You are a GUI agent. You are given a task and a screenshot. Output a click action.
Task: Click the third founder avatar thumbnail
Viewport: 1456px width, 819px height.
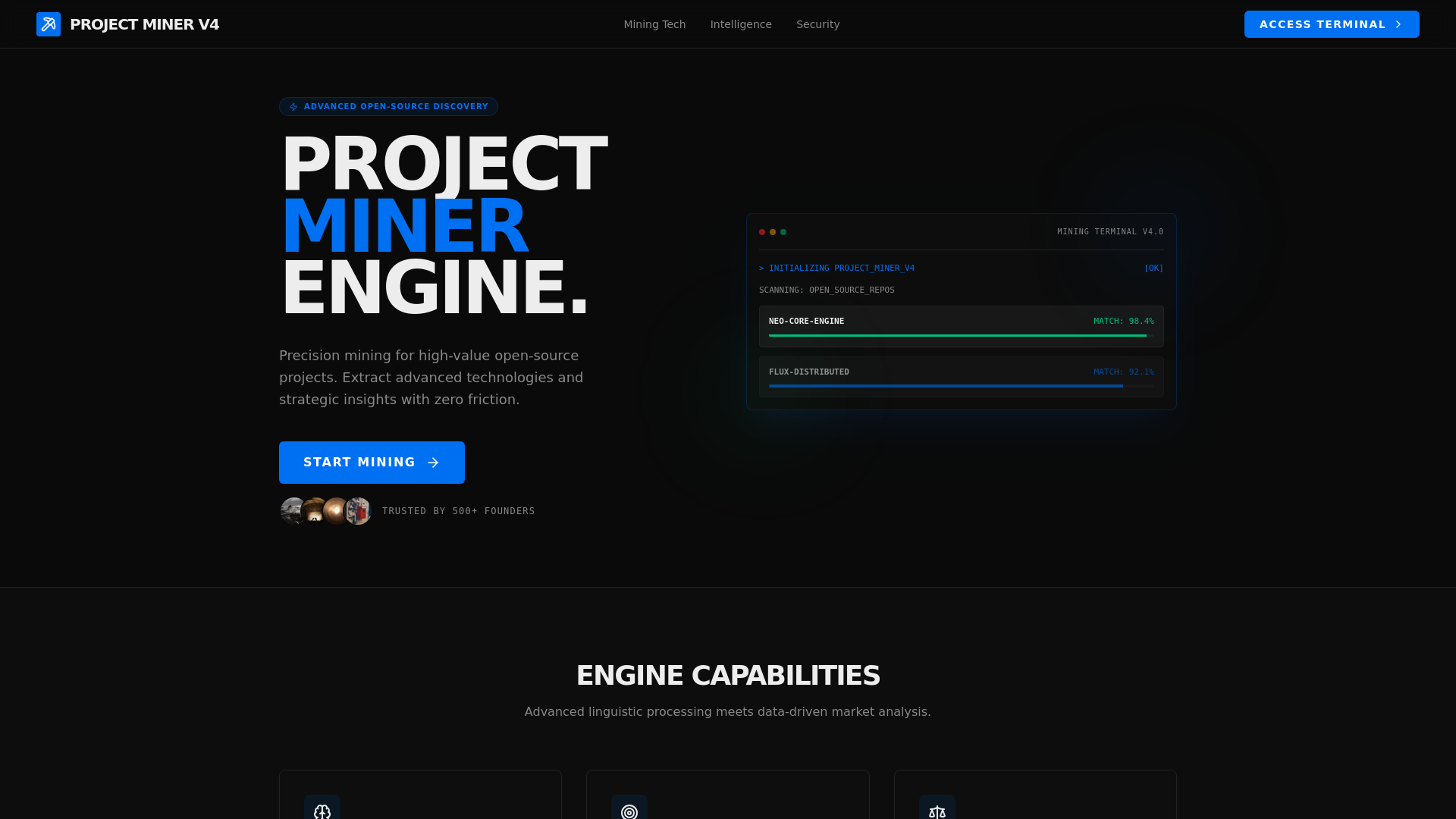click(335, 511)
